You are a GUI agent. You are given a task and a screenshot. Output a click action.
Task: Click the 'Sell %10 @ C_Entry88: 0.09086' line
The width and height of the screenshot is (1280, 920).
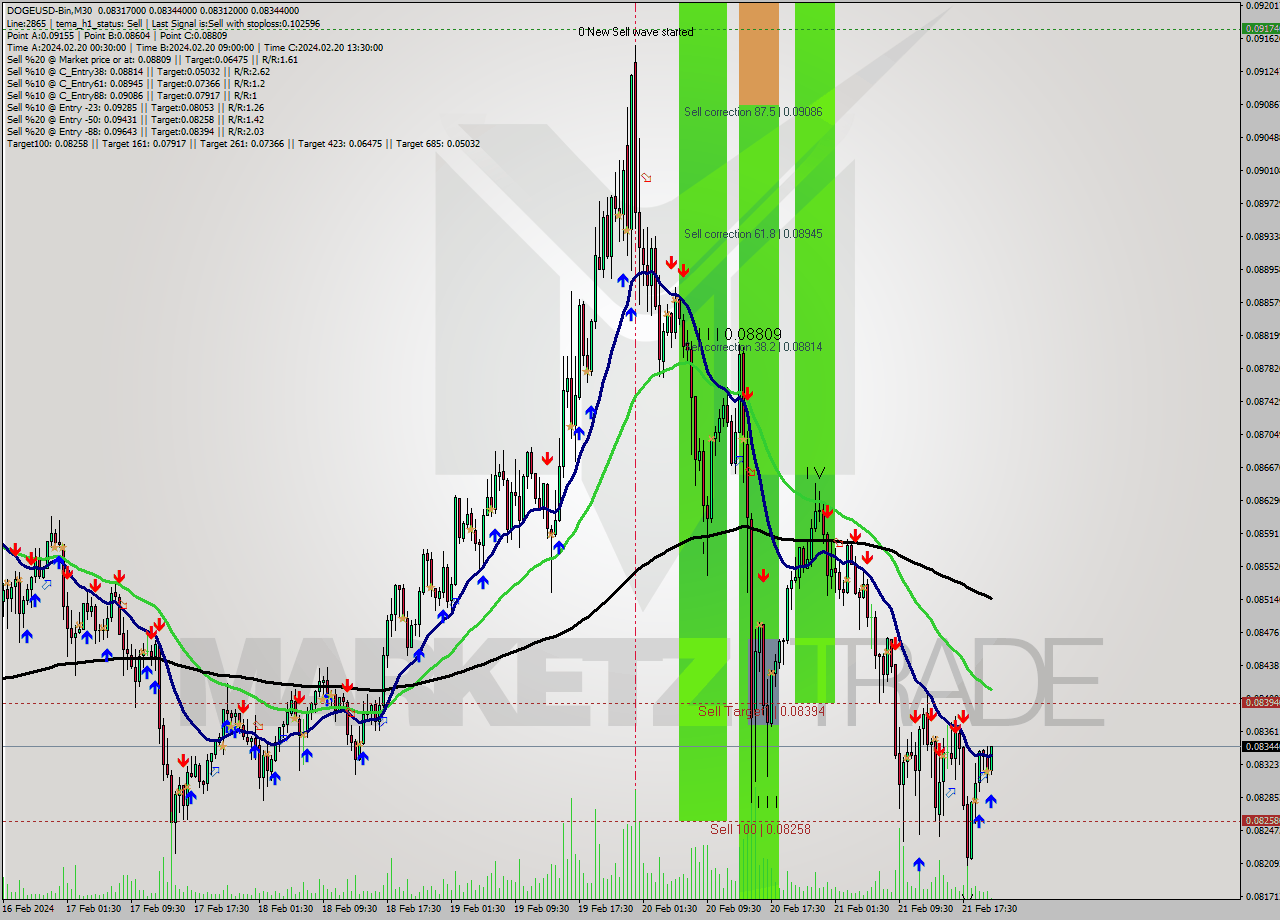coord(131,95)
